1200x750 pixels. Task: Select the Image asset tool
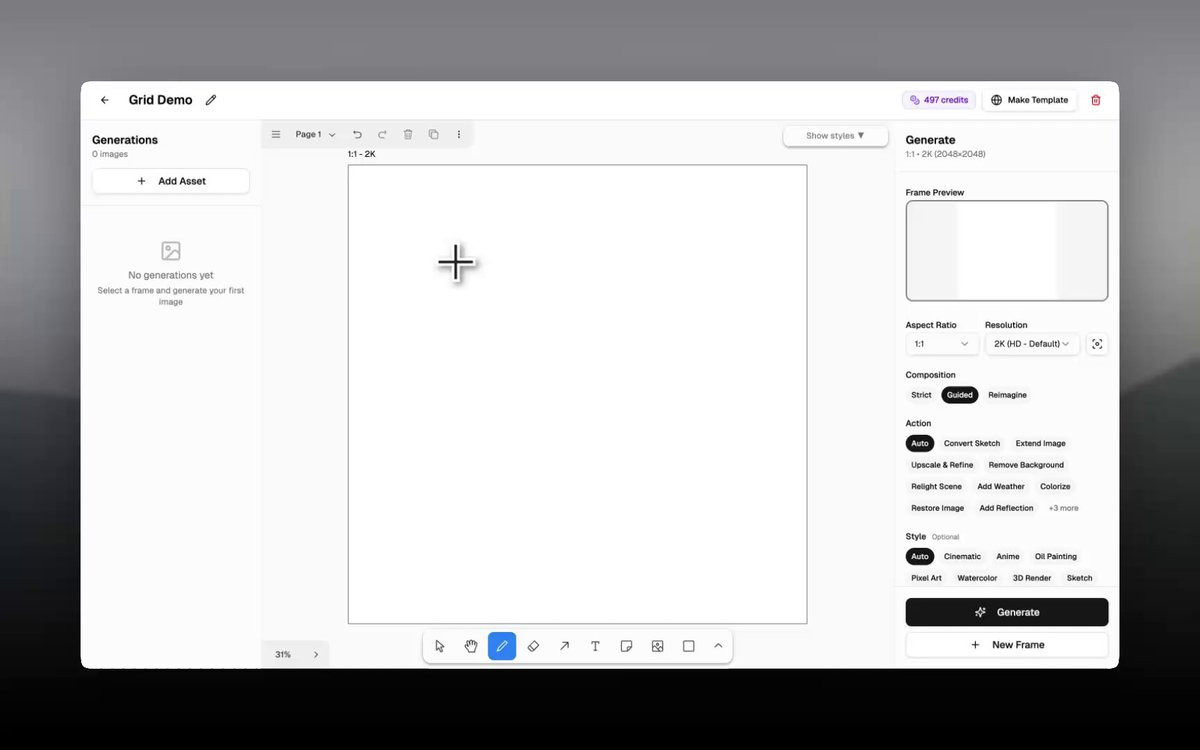click(x=657, y=646)
